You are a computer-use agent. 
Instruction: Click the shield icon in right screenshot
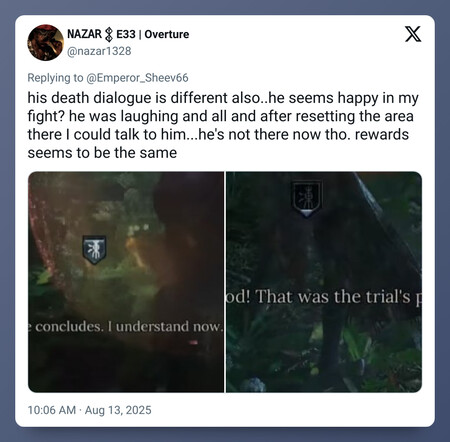[x=307, y=199]
